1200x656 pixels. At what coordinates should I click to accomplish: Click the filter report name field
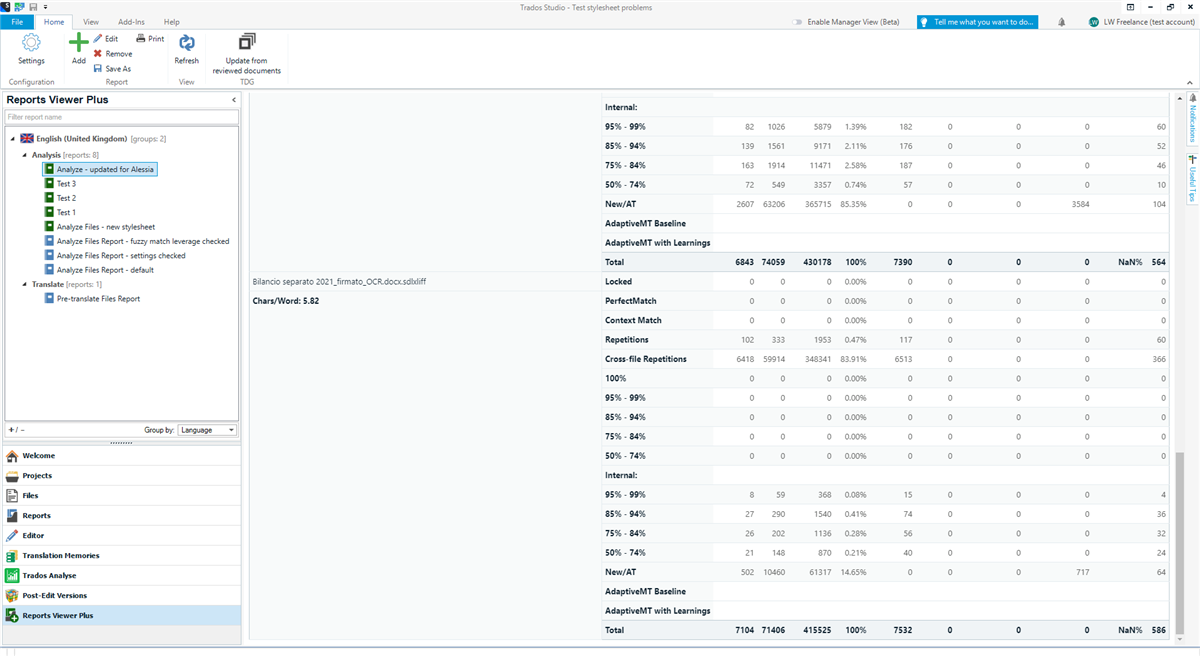[120, 118]
